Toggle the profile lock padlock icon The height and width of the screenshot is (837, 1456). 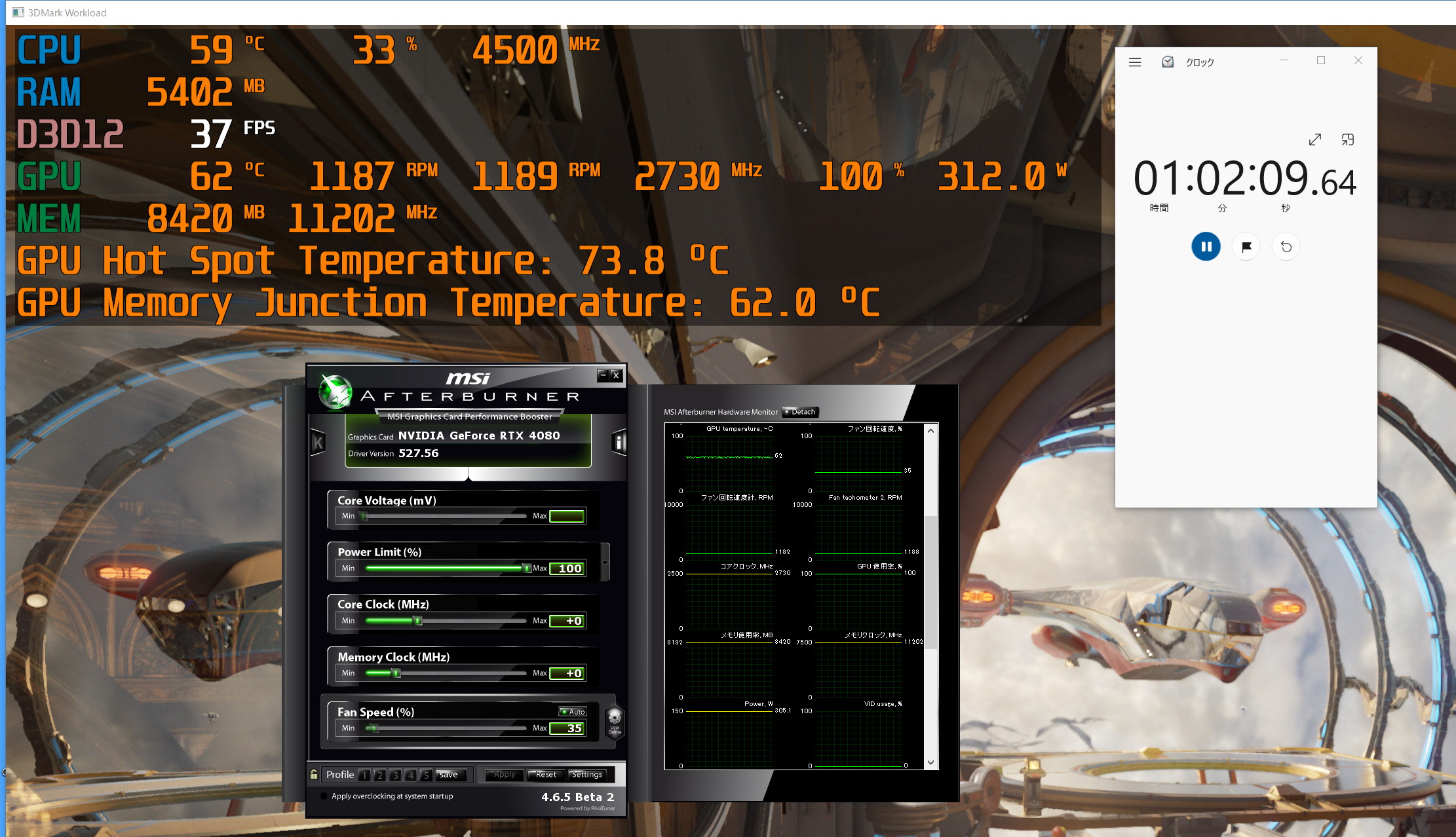pyautogui.click(x=314, y=774)
